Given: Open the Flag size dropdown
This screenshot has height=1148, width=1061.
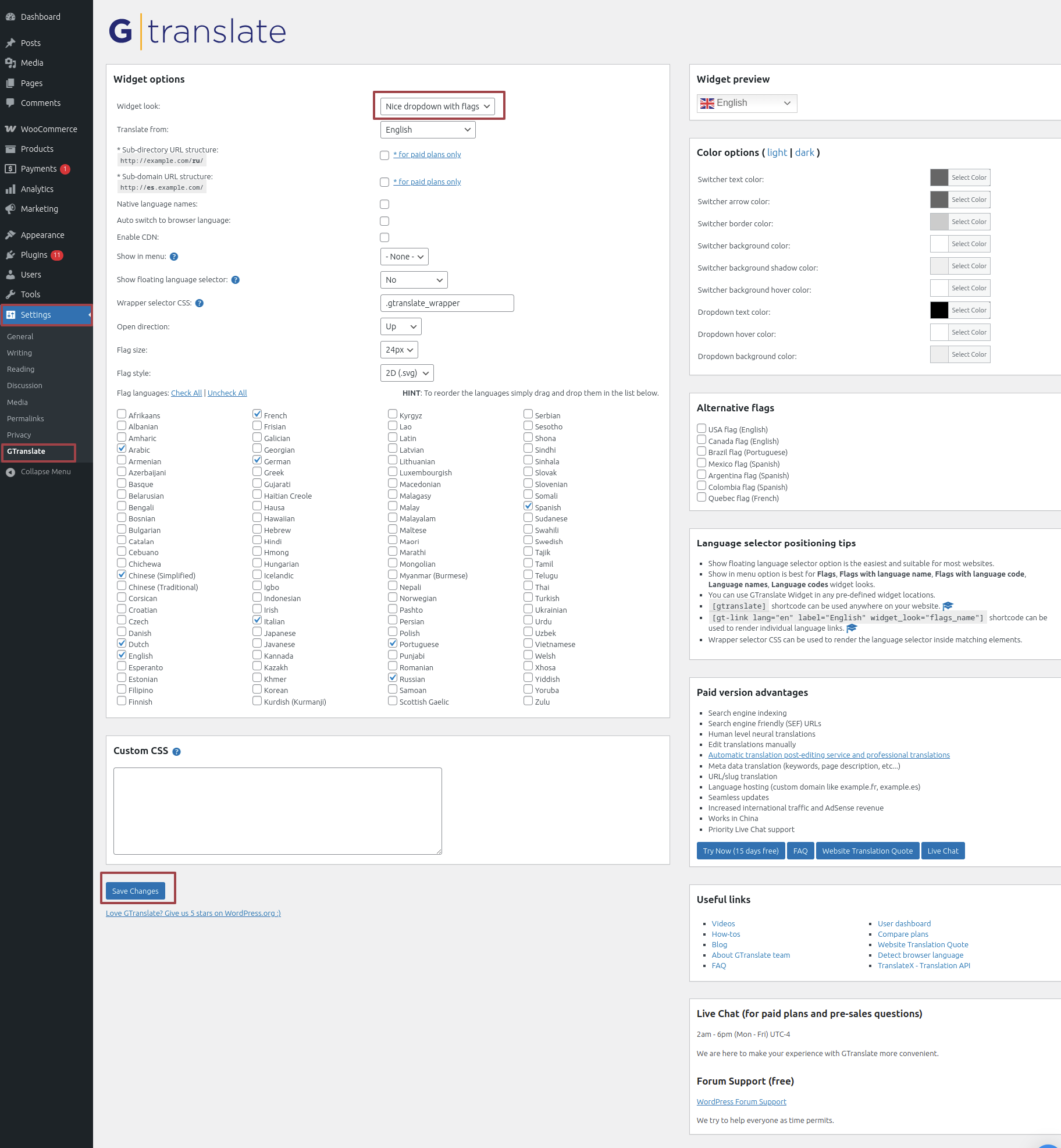Looking at the screenshot, I should (399, 350).
